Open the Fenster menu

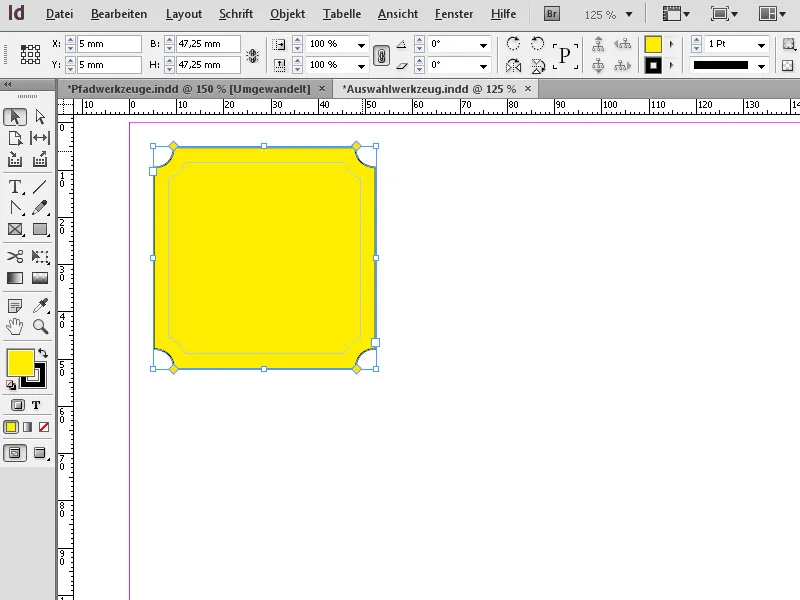tap(454, 14)
